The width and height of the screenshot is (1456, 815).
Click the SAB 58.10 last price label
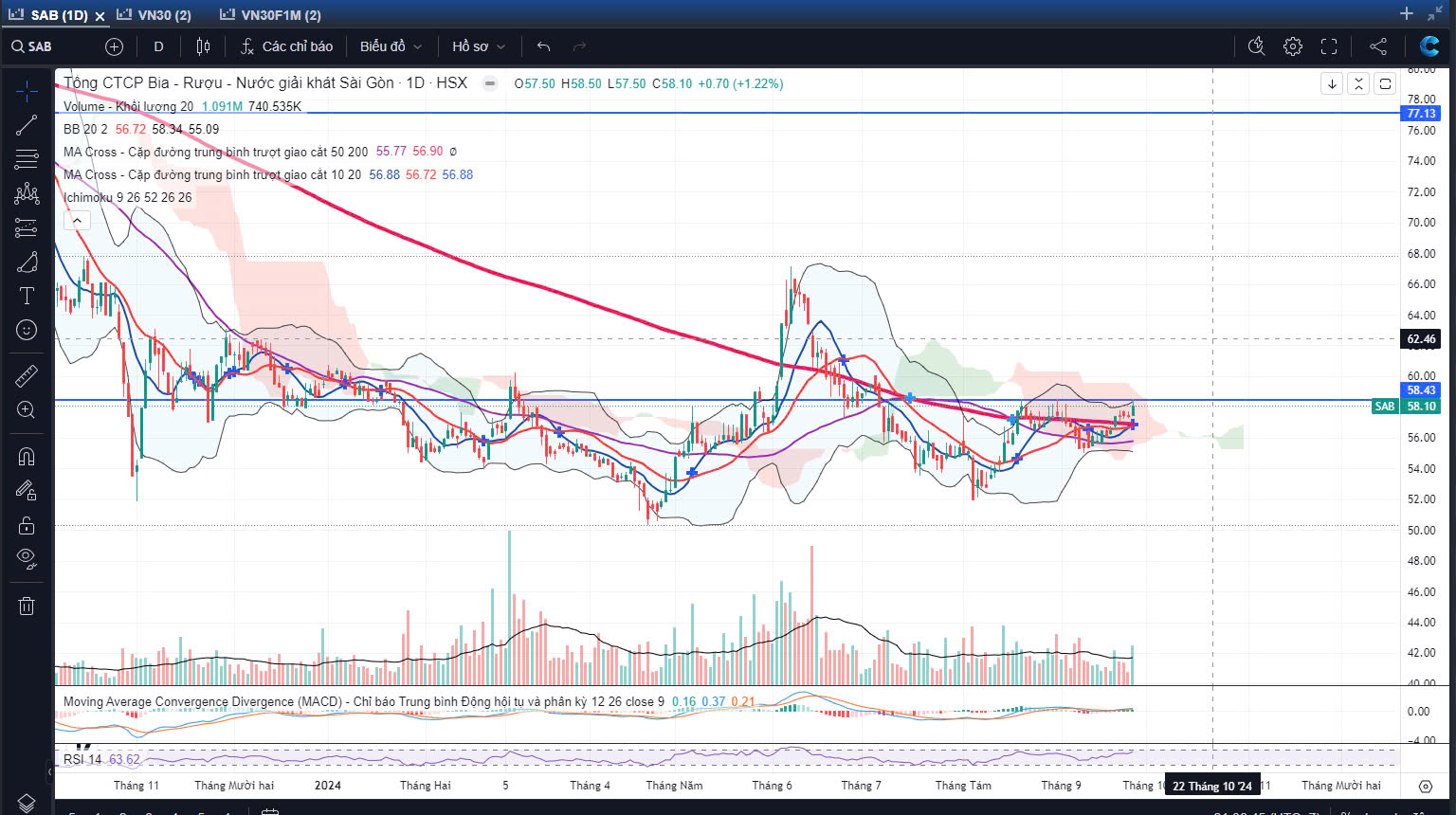click(1406, 406)
